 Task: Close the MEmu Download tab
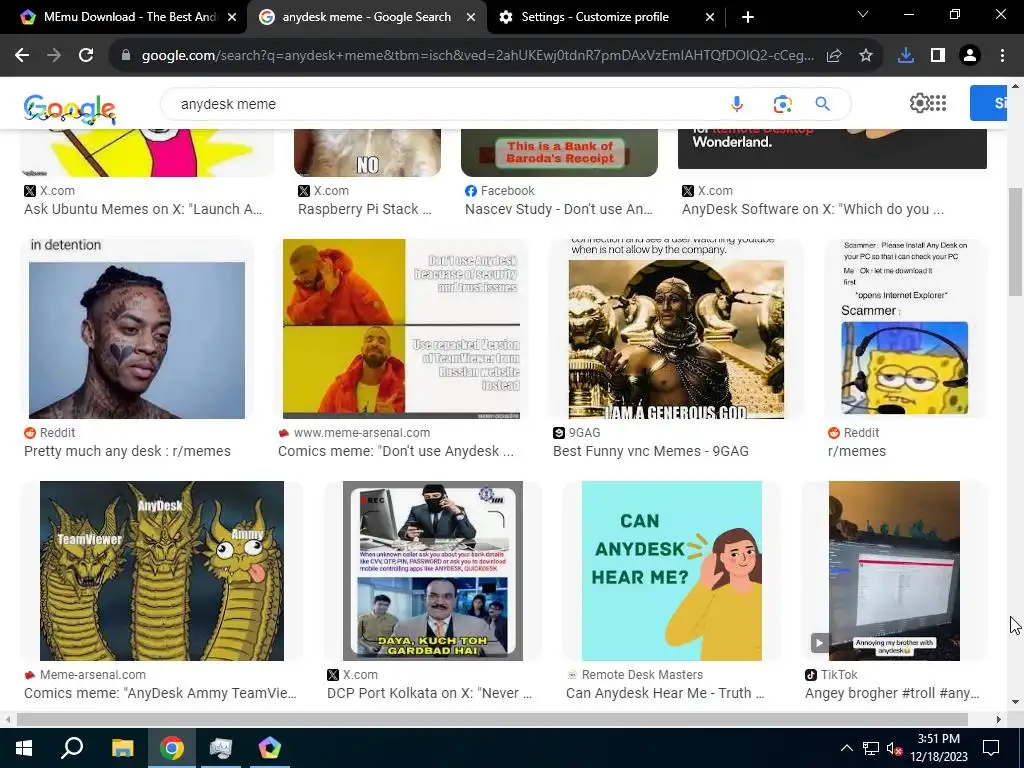(232, 17)
